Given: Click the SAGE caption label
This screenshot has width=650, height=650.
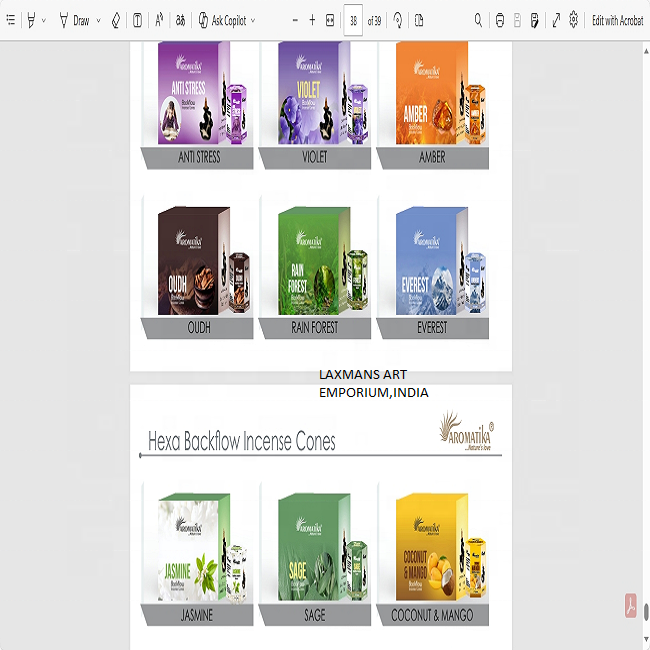Looking at the screenshot, I should (315, 615).
